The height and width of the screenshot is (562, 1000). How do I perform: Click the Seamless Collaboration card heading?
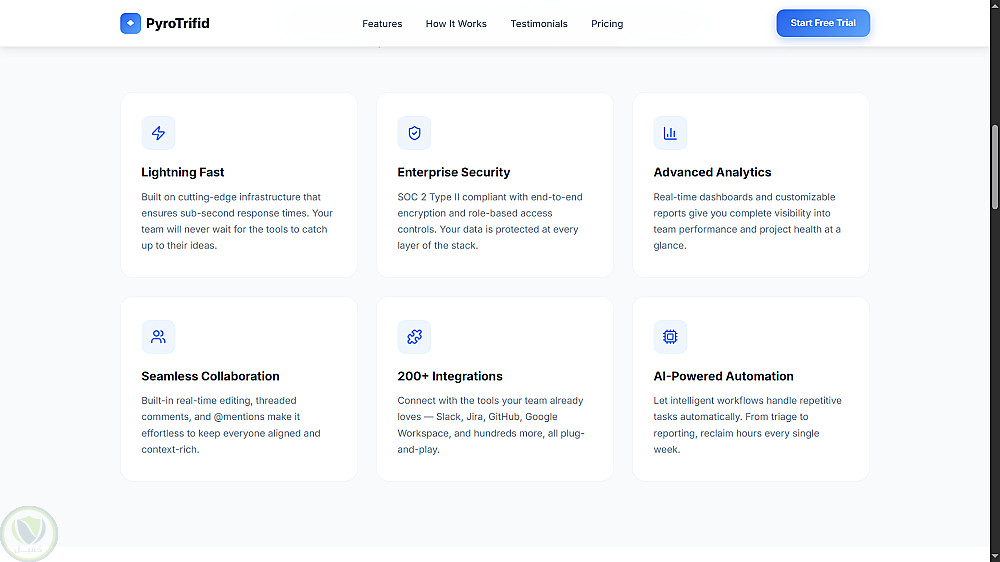pyautogui.click(x=210, y=376)
